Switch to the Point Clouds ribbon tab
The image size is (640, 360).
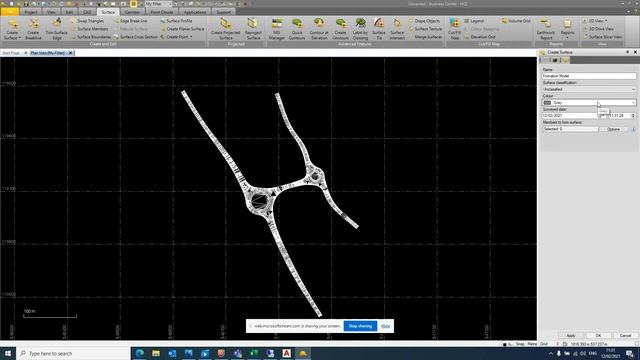click(x=162, y=12)
